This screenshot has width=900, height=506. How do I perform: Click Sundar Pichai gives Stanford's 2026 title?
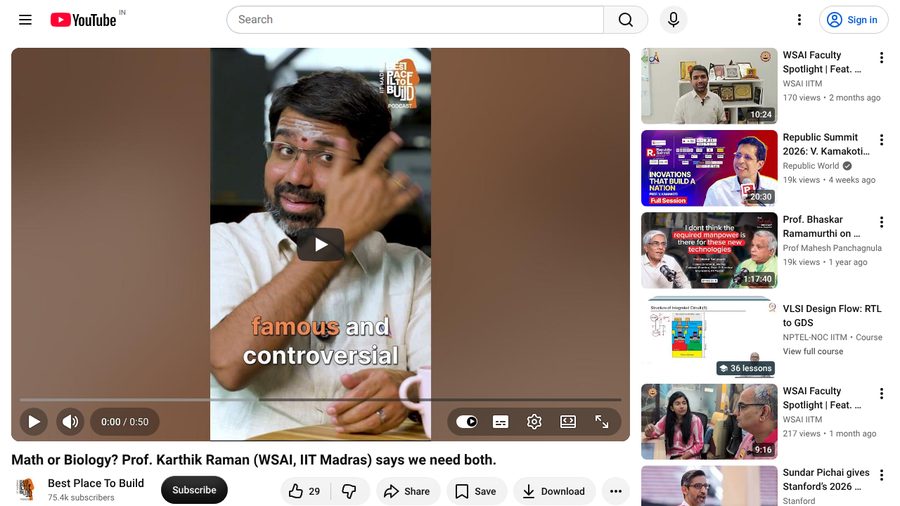click(826, 480)
